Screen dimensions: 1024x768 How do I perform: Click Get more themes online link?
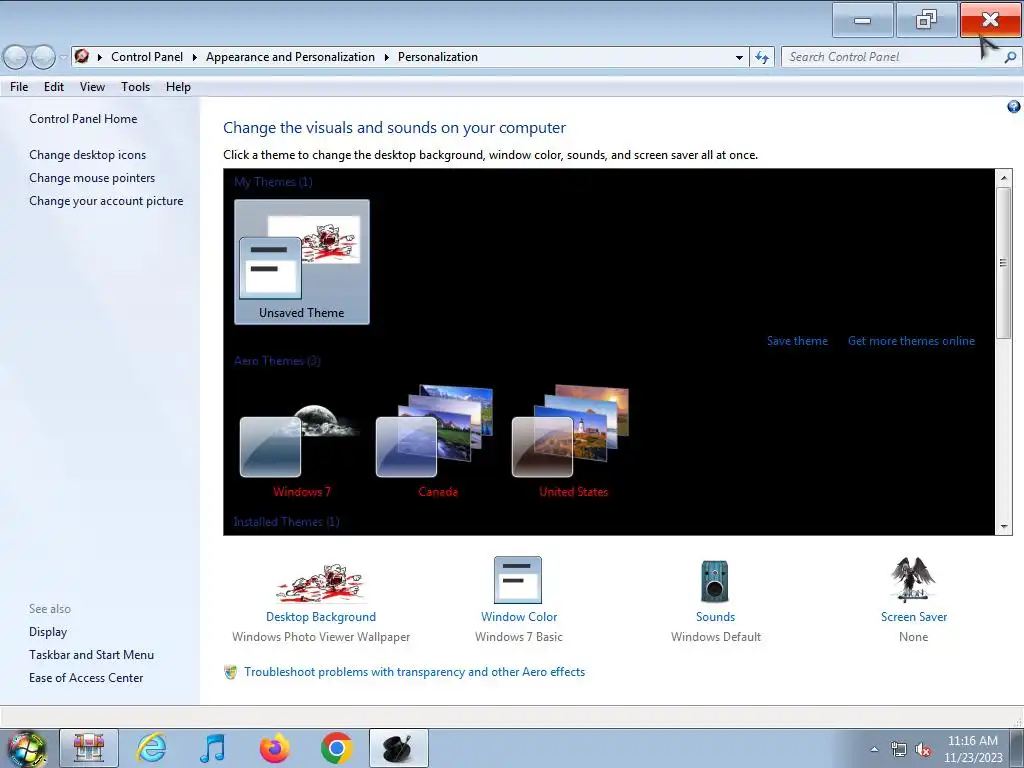click(x=911, y=341)
